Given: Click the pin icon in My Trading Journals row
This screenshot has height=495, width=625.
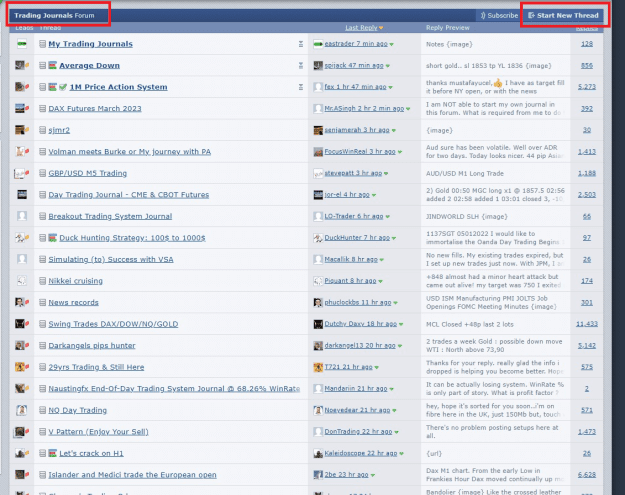Looking at the screenshot, I should [x=301, y=44].
